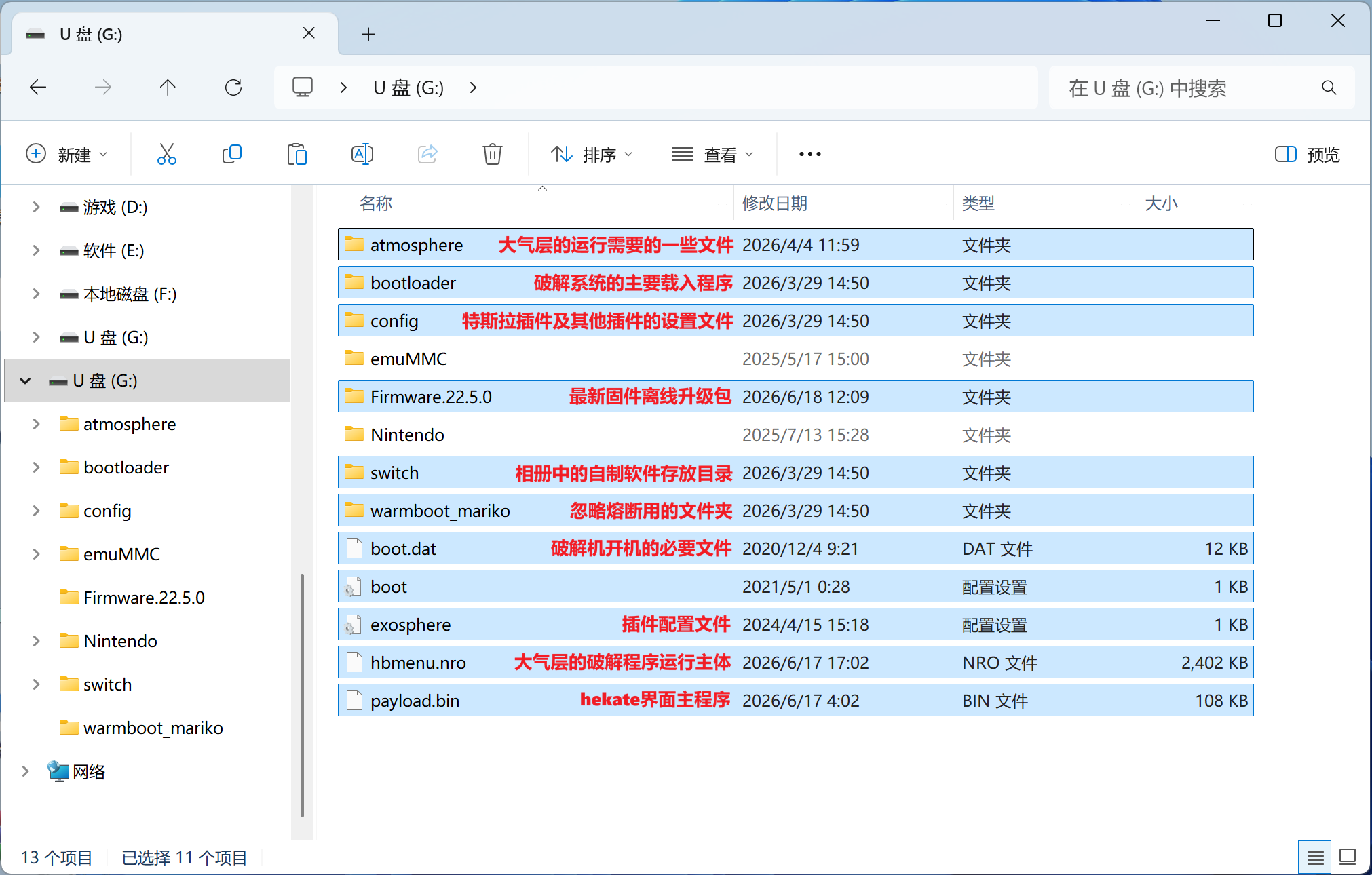Switch to large icons view in status bar
The width and height of the screenshot is (1372, 875).
[x=1348, y=857]
